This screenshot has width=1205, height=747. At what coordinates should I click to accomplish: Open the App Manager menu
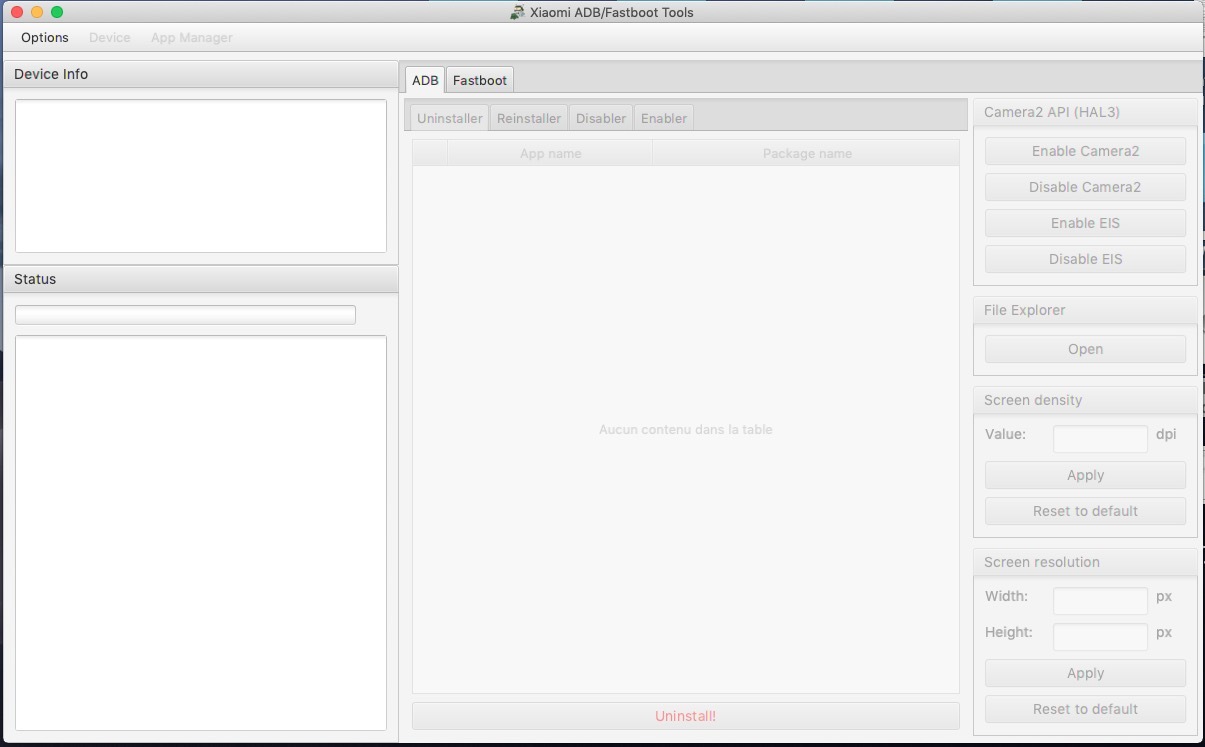[191, 38]
